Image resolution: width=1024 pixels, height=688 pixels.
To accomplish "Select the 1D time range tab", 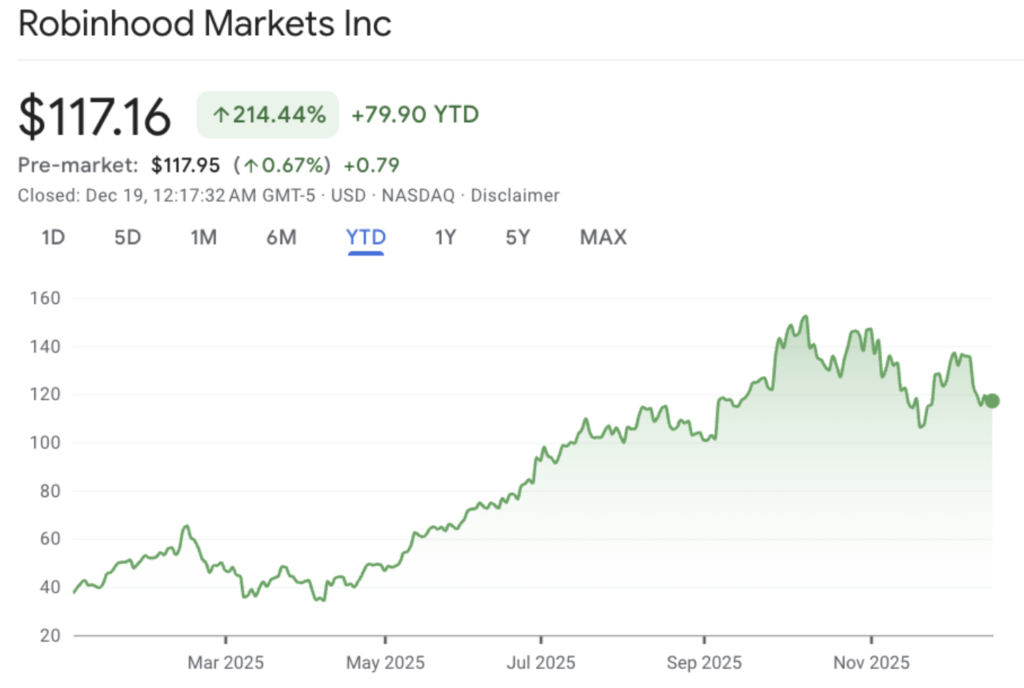I will point(53,237).
